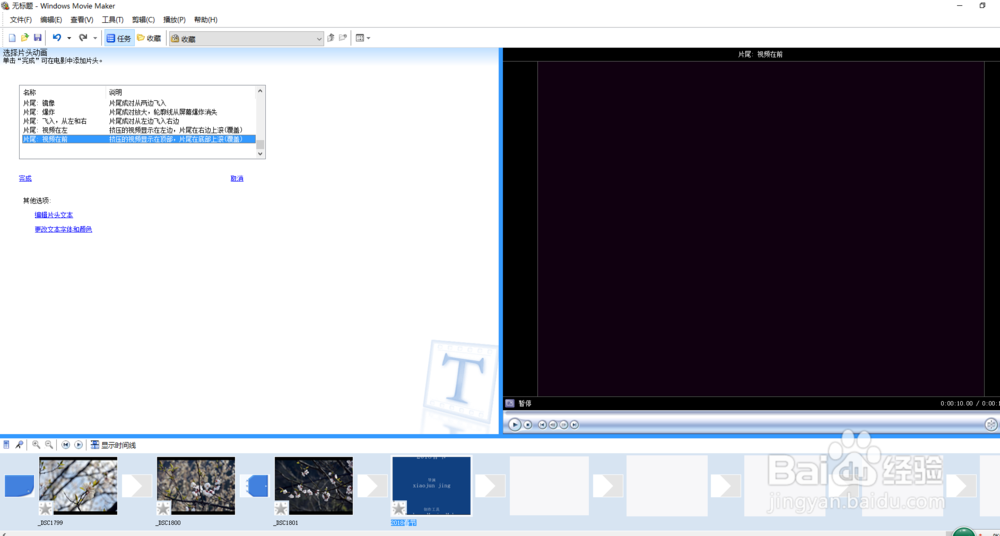Viewport: 1000px width, 536px height.
Task: Select the 片尾: 视频在左 animation row
Action: pyautogui.click(x=138, y=130)
